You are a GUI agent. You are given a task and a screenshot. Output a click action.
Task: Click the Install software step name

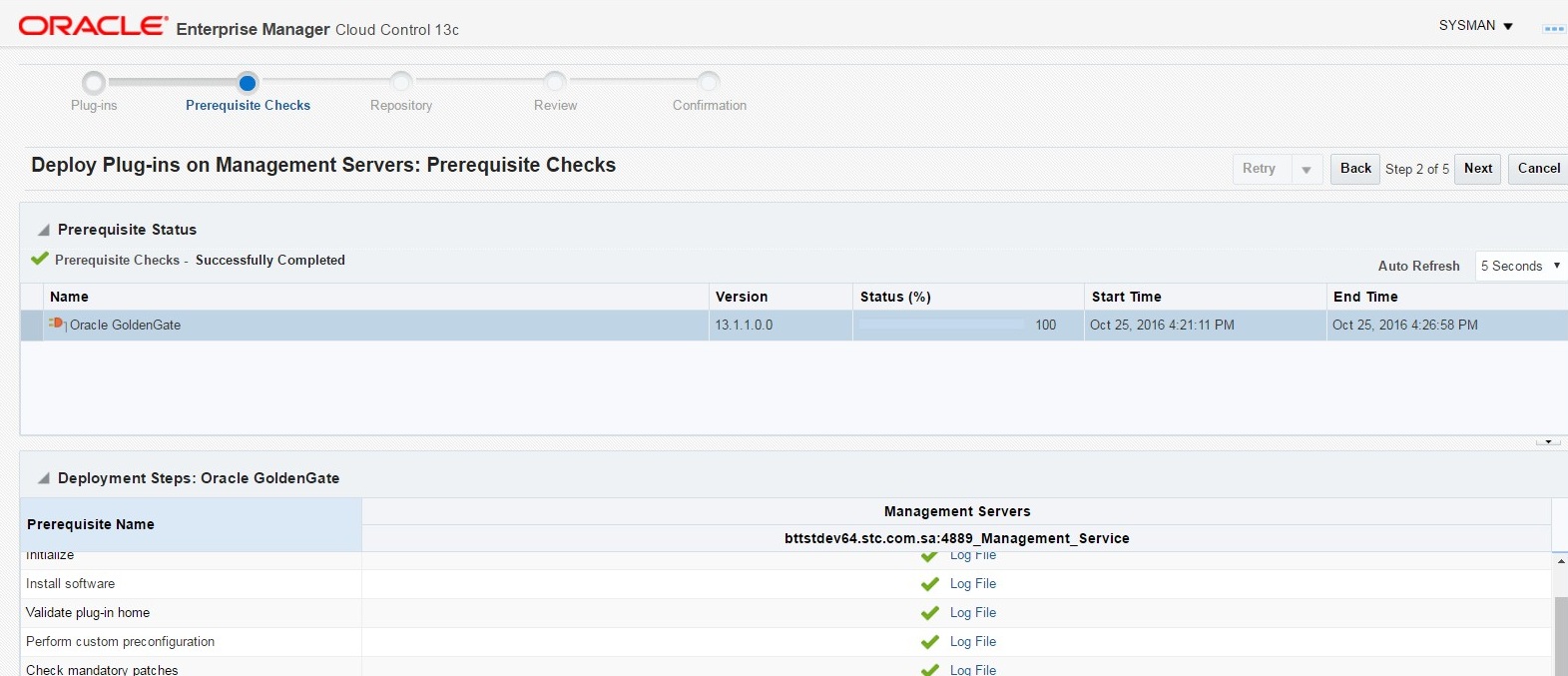pos(70,584)
